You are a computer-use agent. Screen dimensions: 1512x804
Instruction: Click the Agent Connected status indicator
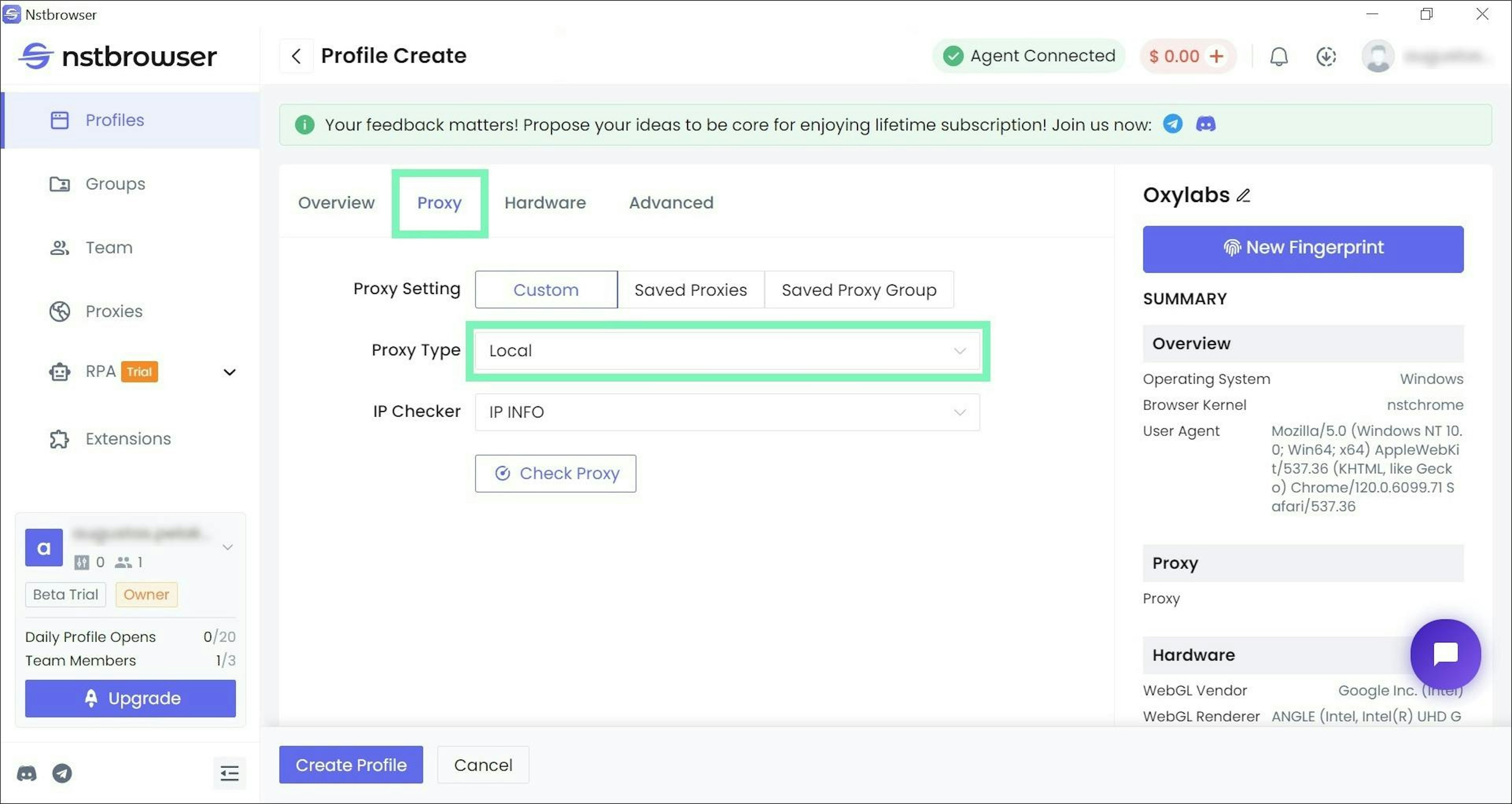click(1029, 56)
